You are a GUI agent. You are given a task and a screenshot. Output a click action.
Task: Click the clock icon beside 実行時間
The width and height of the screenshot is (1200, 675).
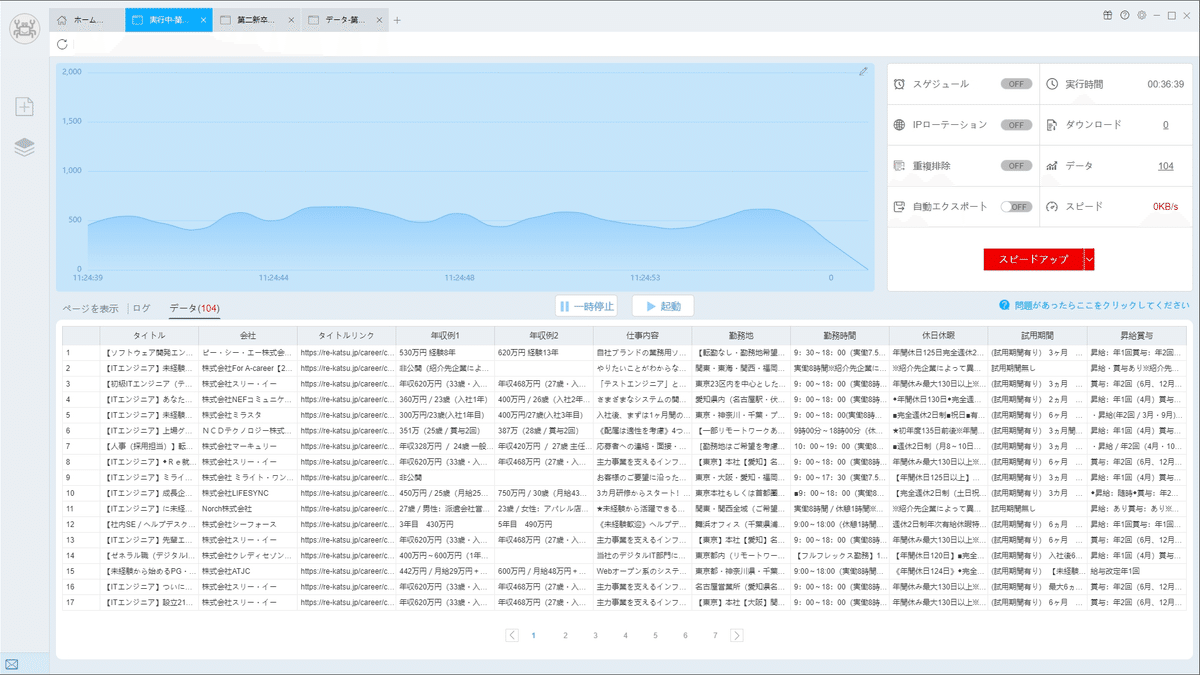tap(1052, 84)
